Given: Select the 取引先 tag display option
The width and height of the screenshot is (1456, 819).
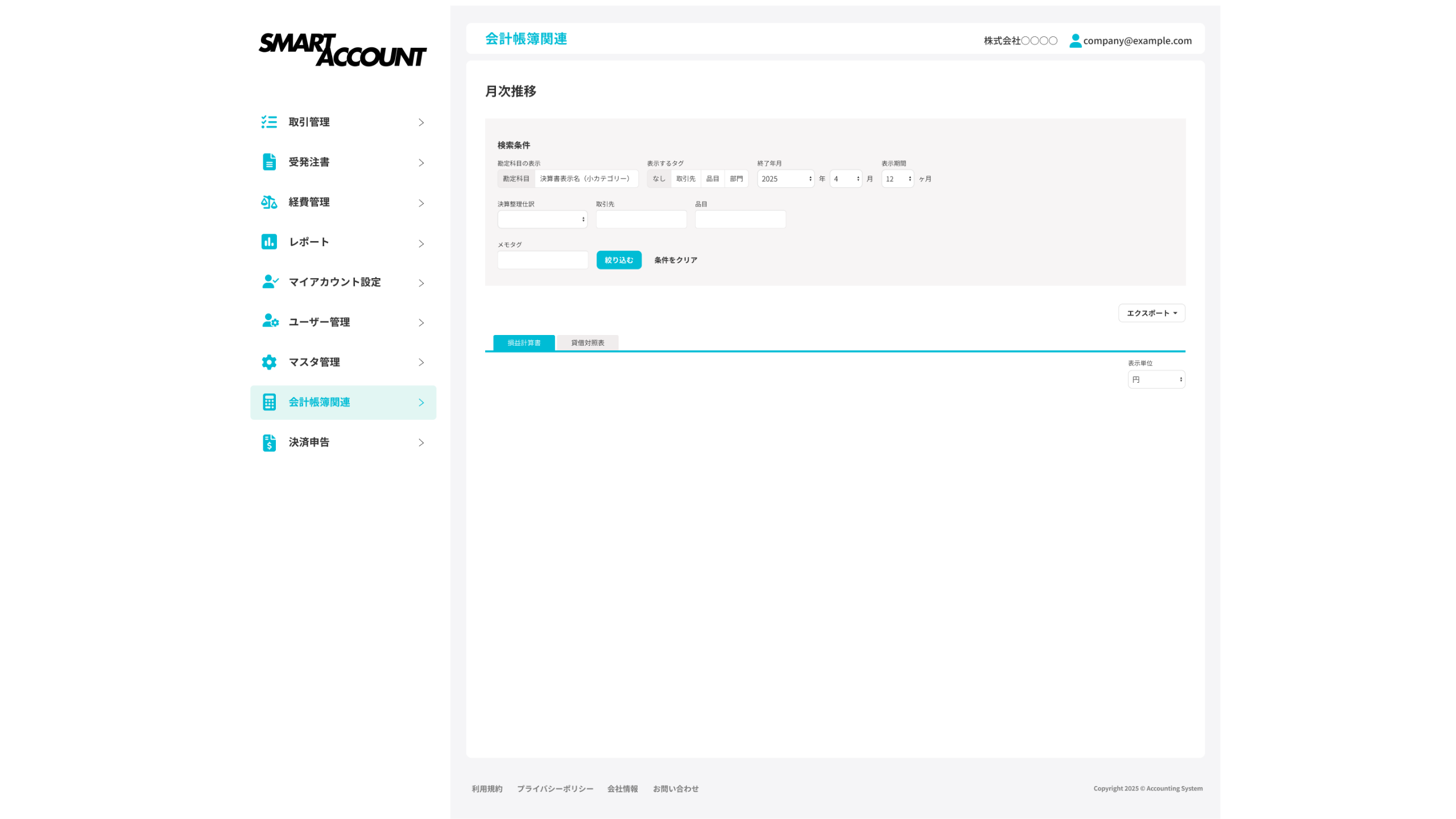Looking at the screenshot, I should click(685, 179).
